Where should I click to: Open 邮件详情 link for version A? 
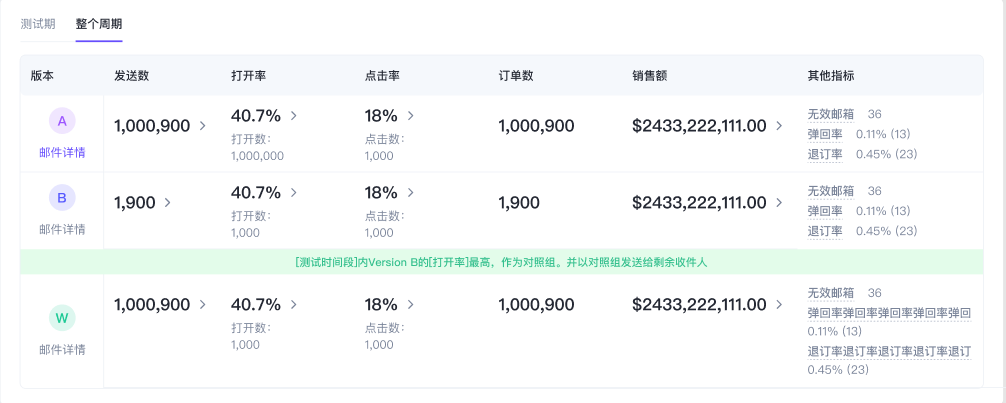(x=62, y=153)
